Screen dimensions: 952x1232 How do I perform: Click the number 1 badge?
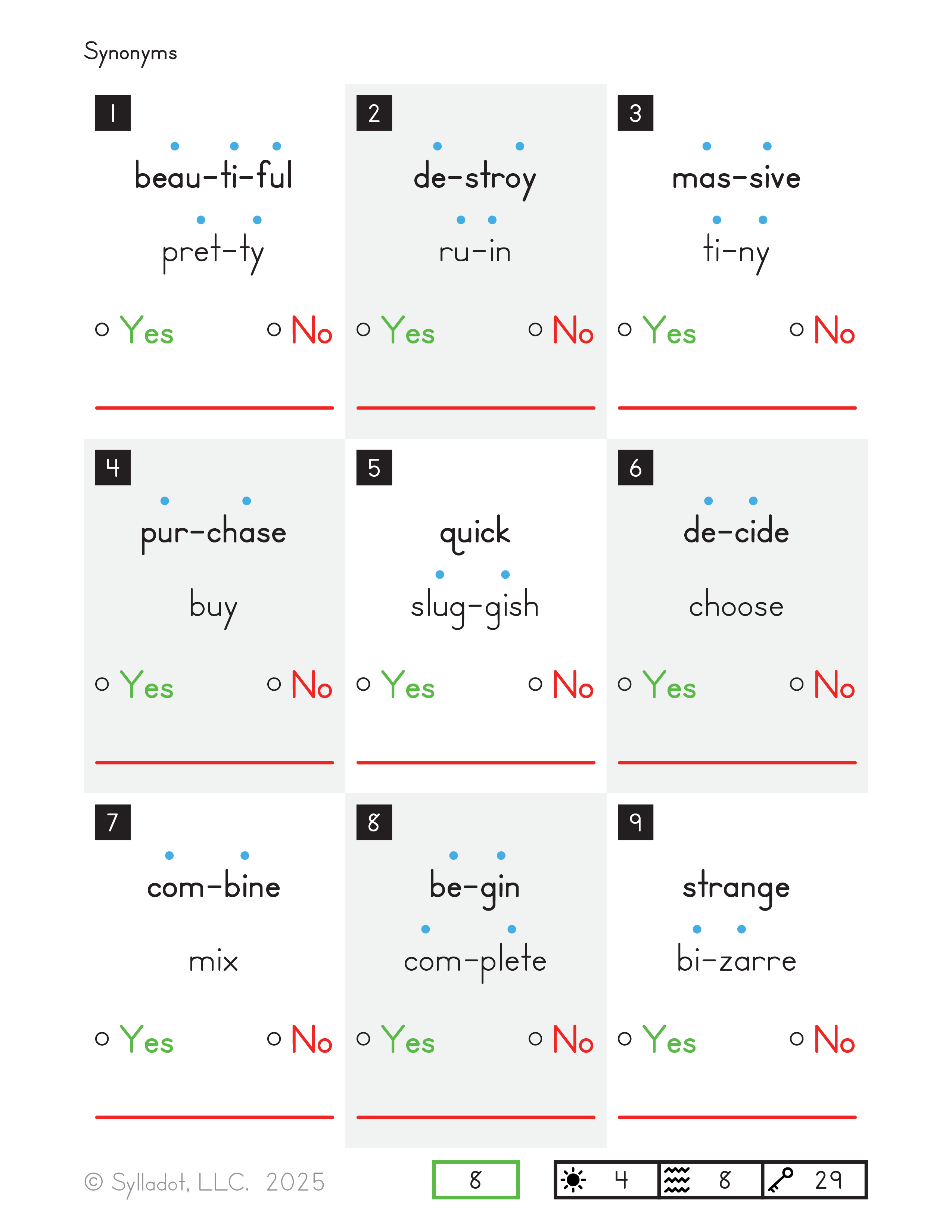pyautogui.click(x=113, y=113)
